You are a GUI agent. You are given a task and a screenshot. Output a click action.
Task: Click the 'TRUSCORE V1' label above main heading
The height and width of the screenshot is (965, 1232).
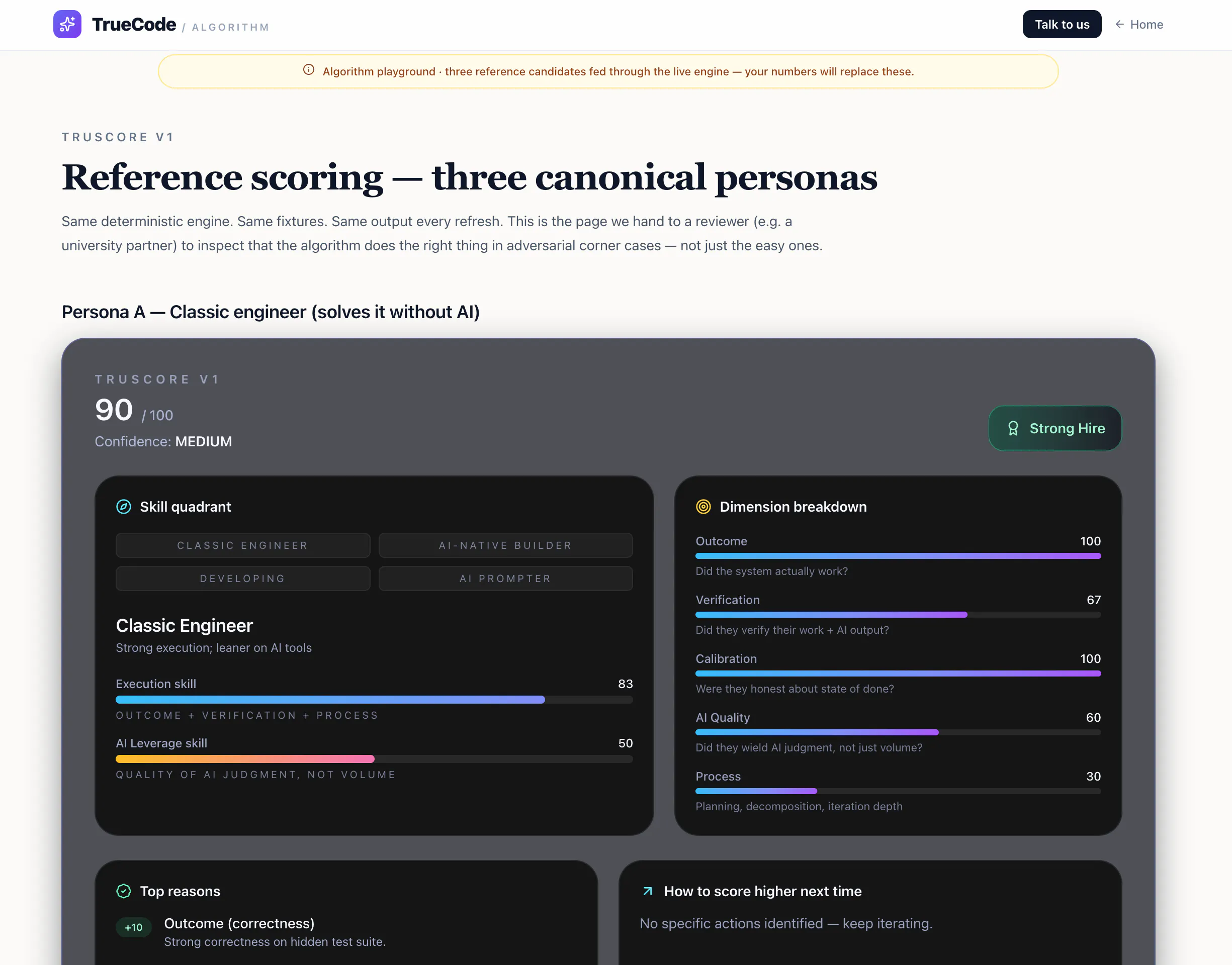(118, 137)
